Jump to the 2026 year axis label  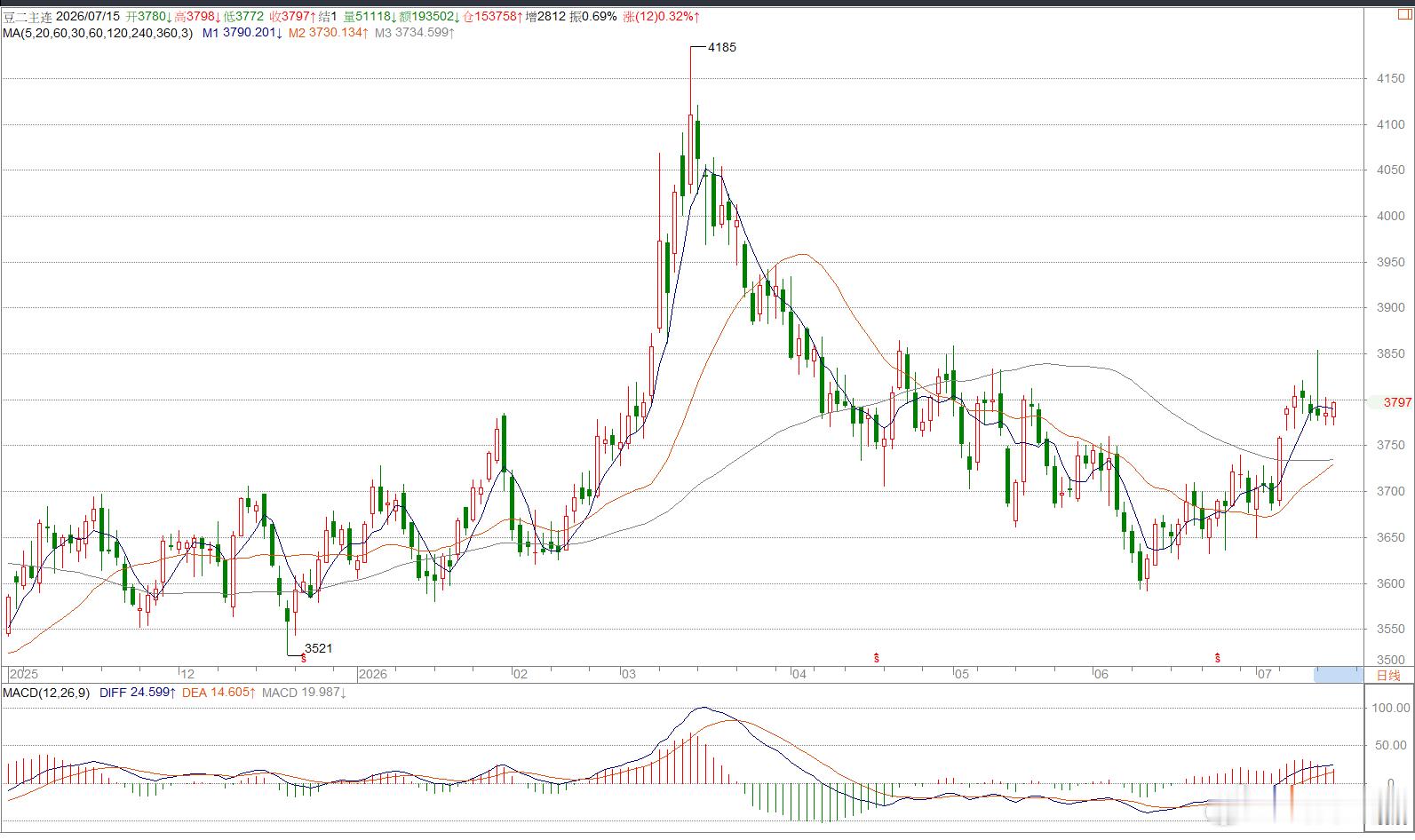374,674
